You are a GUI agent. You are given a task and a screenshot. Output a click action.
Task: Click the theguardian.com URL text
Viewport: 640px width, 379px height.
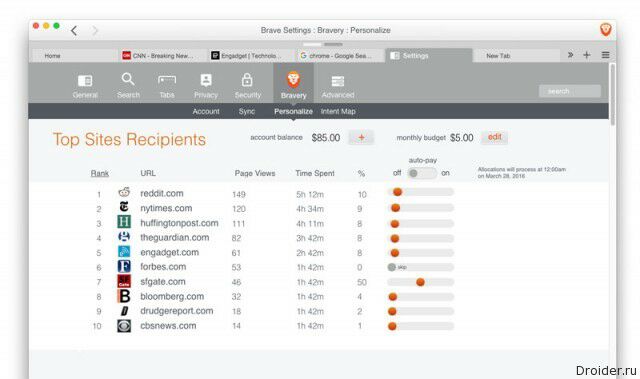tap(175, 237)
